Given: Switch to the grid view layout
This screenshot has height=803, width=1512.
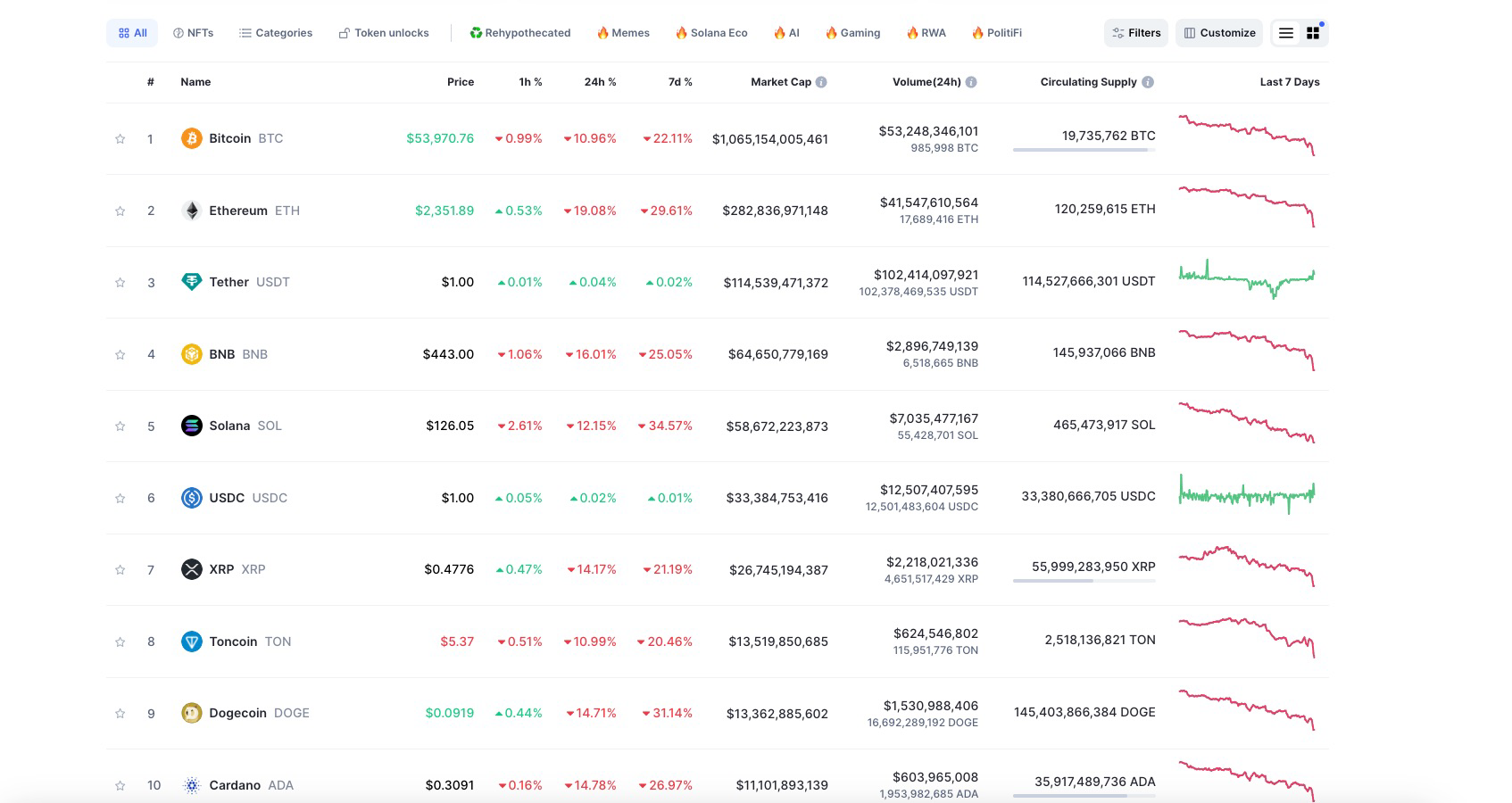Looking at the screenshot, I should (x=1313, y=33).
